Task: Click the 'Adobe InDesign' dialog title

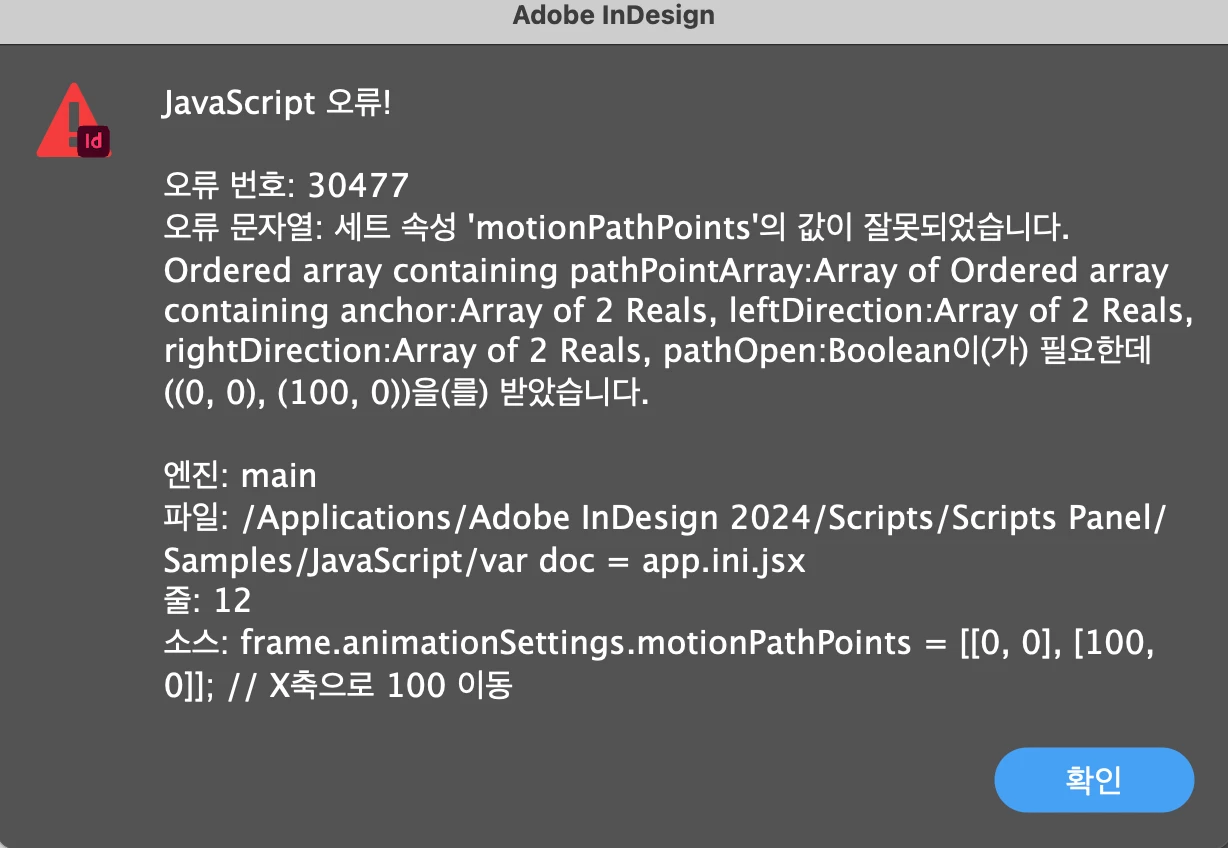Action: (x=614, y=16)
